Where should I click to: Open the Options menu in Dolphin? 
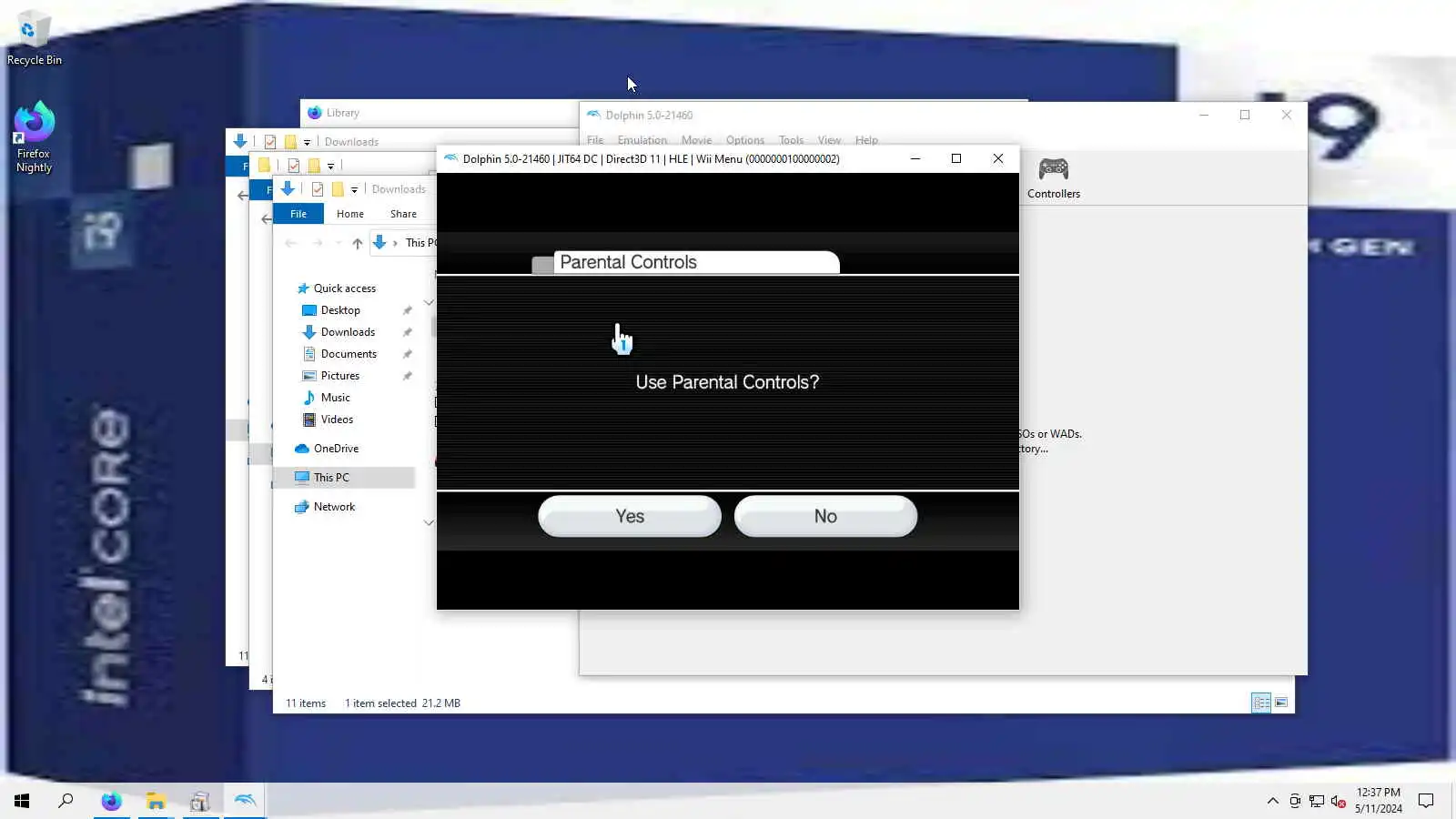click(x=745, y=140)
